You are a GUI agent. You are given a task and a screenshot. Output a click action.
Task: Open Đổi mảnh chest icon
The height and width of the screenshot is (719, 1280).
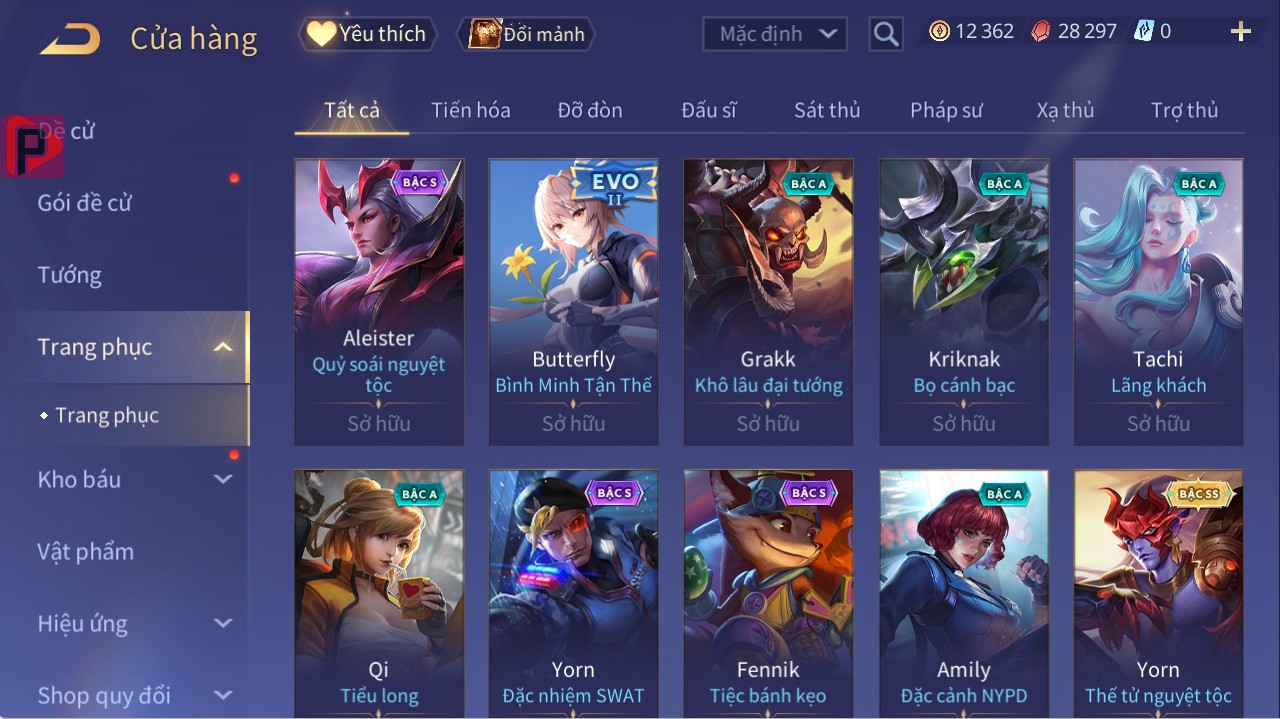click(x=485, y=34)
